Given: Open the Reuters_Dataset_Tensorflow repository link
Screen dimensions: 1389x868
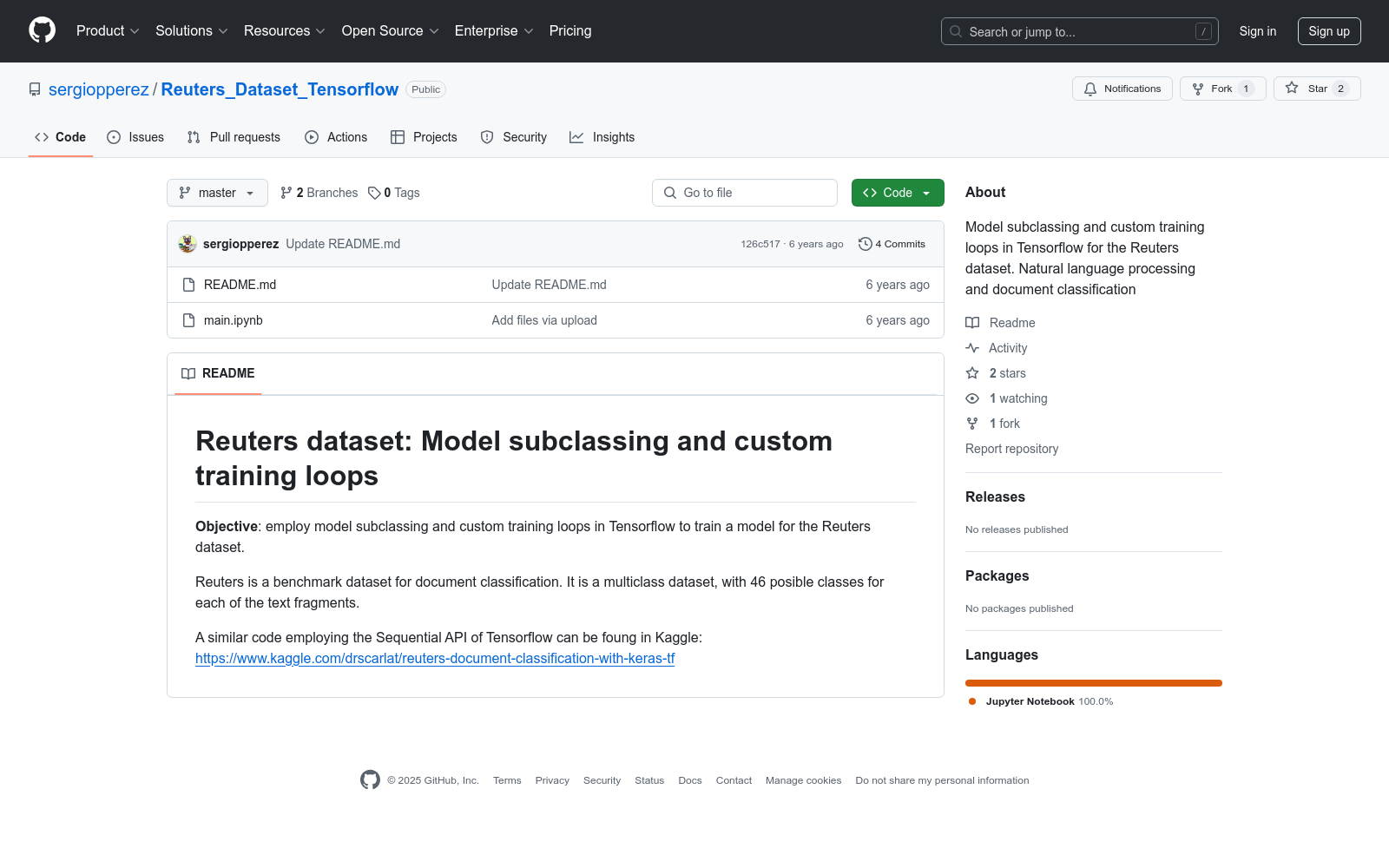Looking at the screenshot, I should point(280,89).
